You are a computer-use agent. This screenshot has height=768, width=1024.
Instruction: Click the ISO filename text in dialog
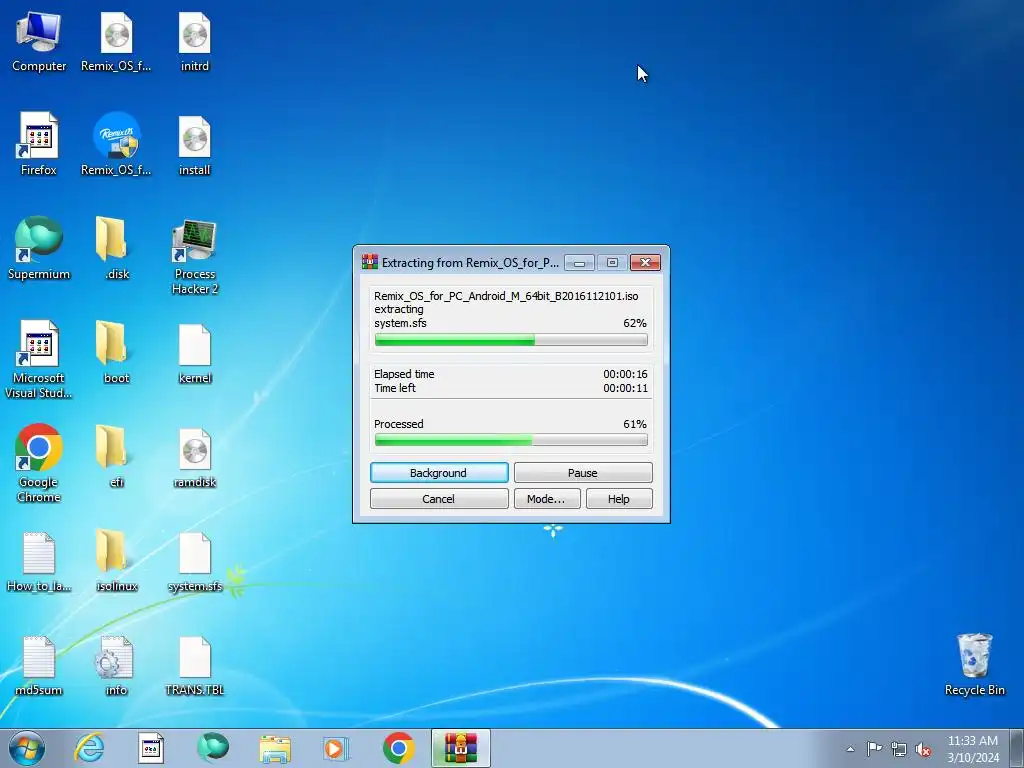tap(506, 296)
